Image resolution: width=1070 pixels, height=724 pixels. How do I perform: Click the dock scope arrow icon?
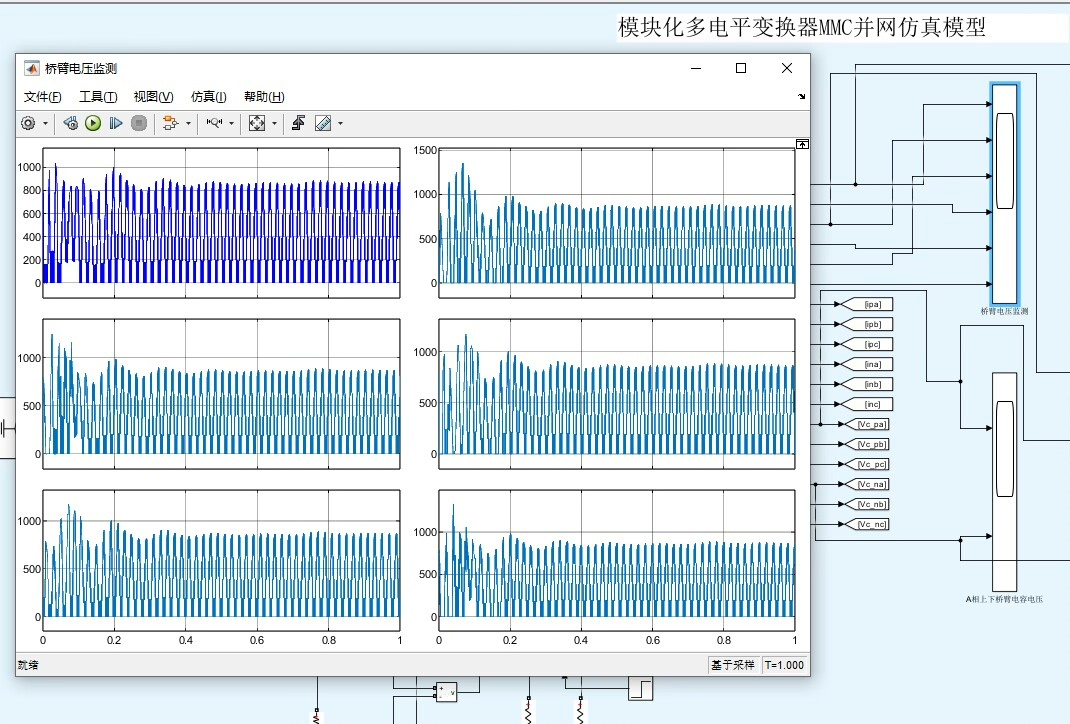point(802,97)
